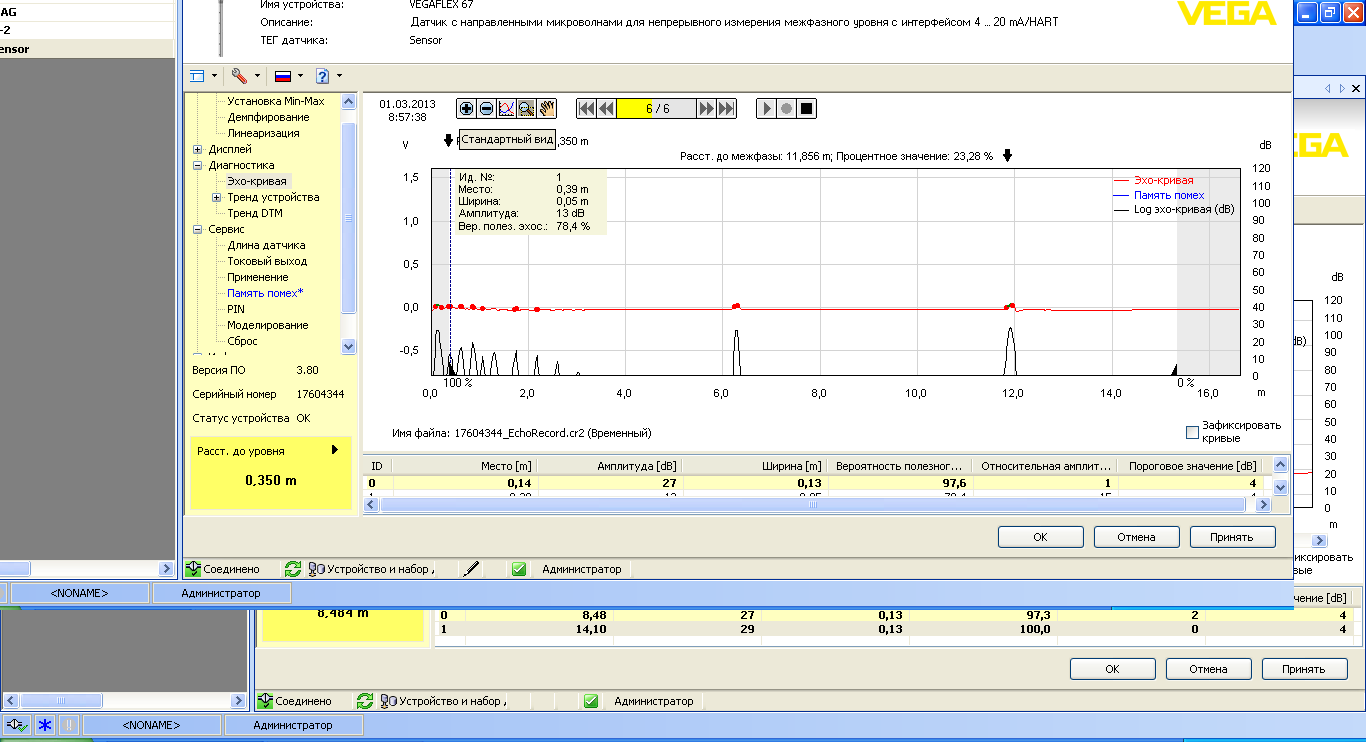Skip to the last echo record
The image size is (1366, 742).
coord(727,108)
